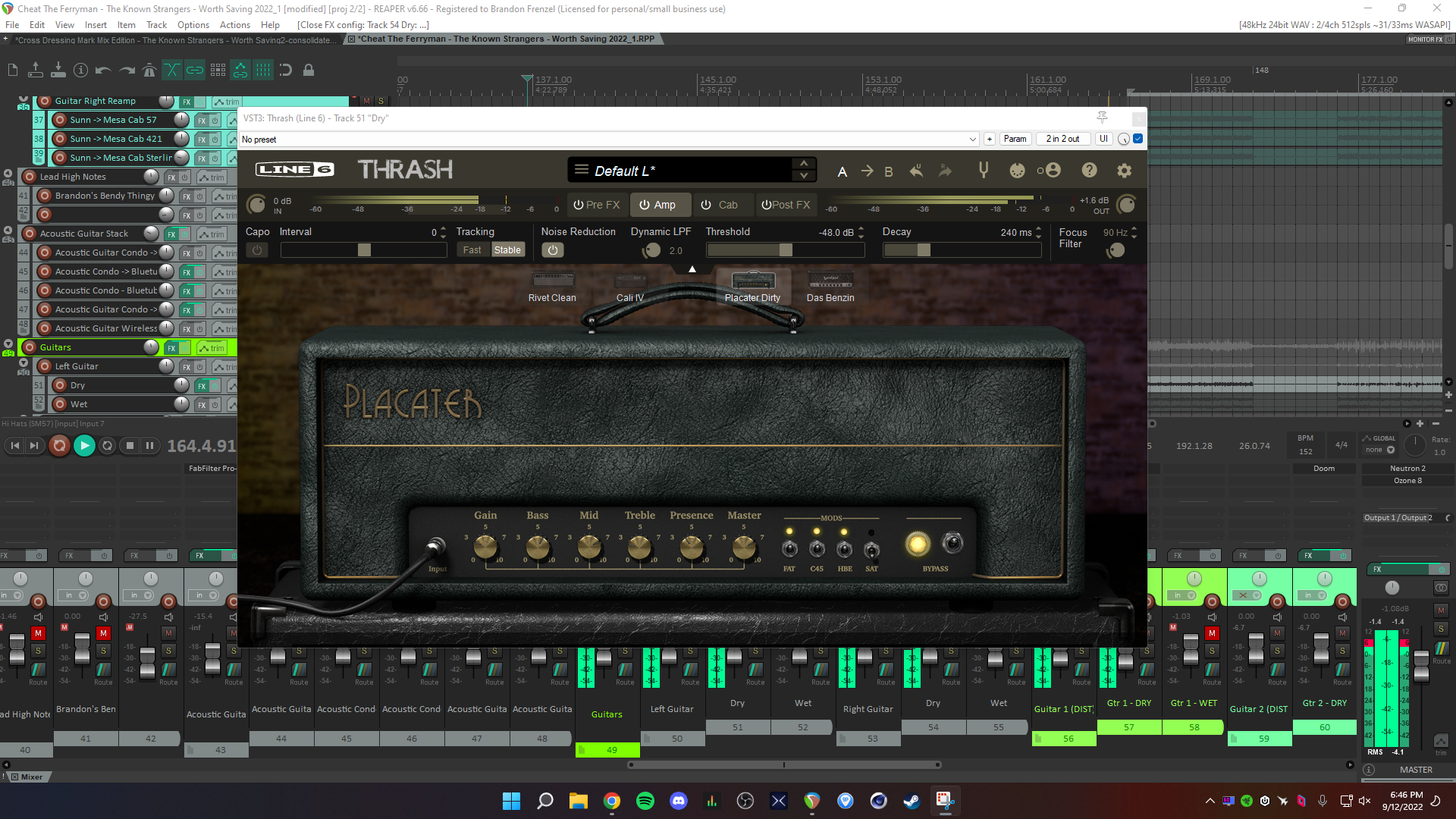Open Windows Start menu

click(512, 801)
